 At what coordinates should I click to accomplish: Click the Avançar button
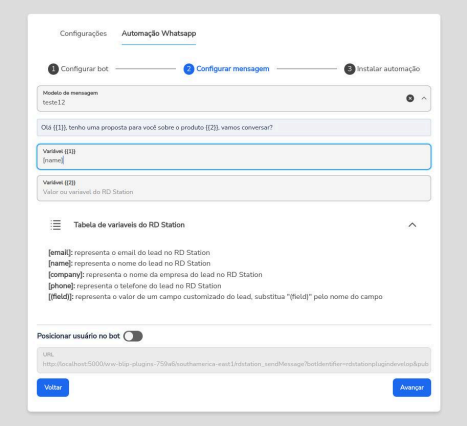coord(412,388)
